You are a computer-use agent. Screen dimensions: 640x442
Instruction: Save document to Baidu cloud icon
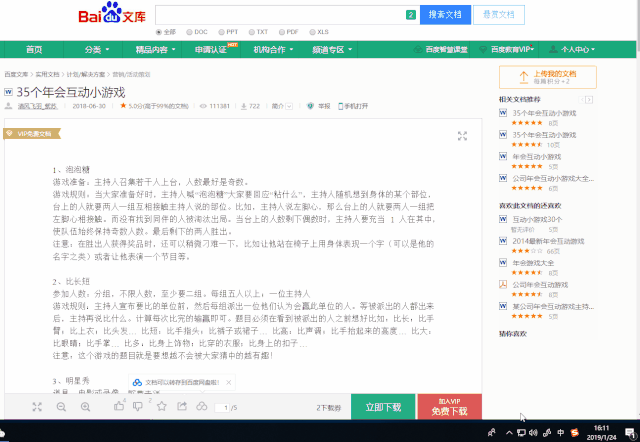tap(202, 406)
